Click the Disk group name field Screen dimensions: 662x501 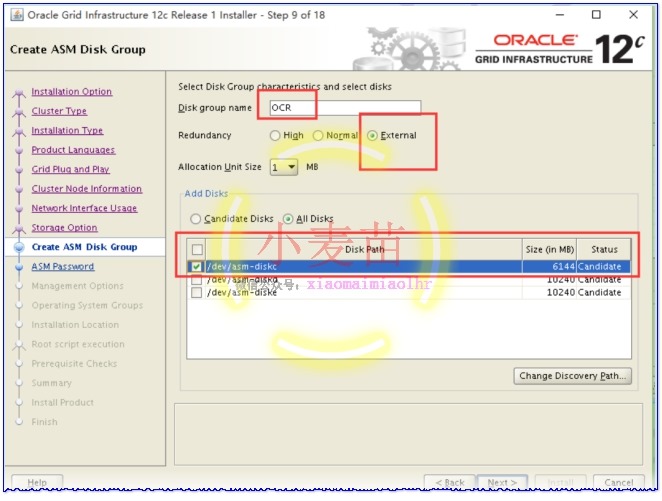coord(345,108)
